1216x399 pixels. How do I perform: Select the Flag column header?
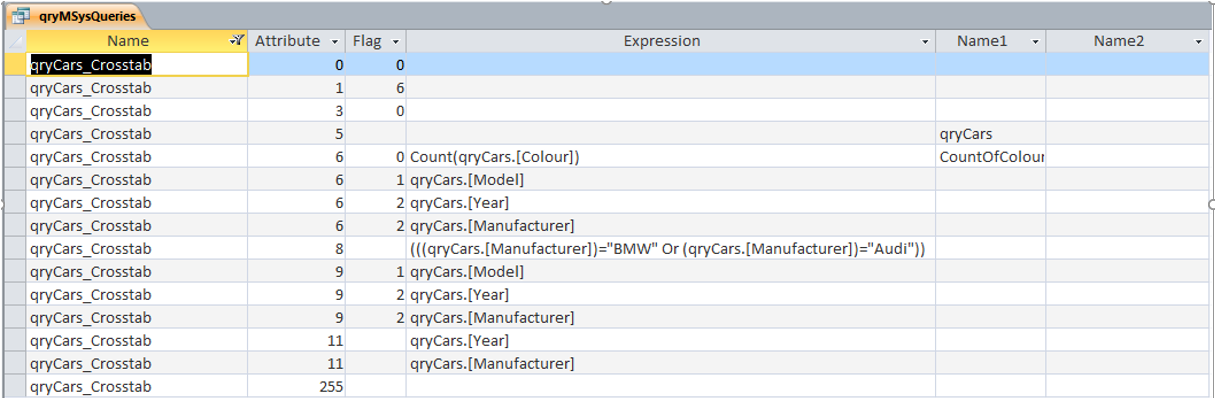tap(376, 41)
